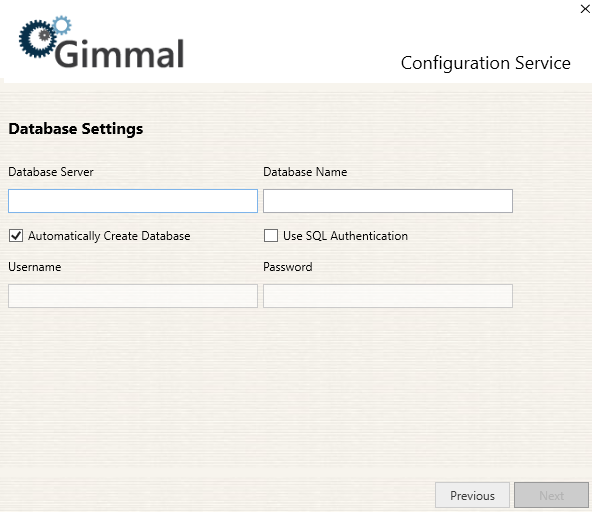
Task: Click the small light-blue gear icon
Action: click(62, 25)
